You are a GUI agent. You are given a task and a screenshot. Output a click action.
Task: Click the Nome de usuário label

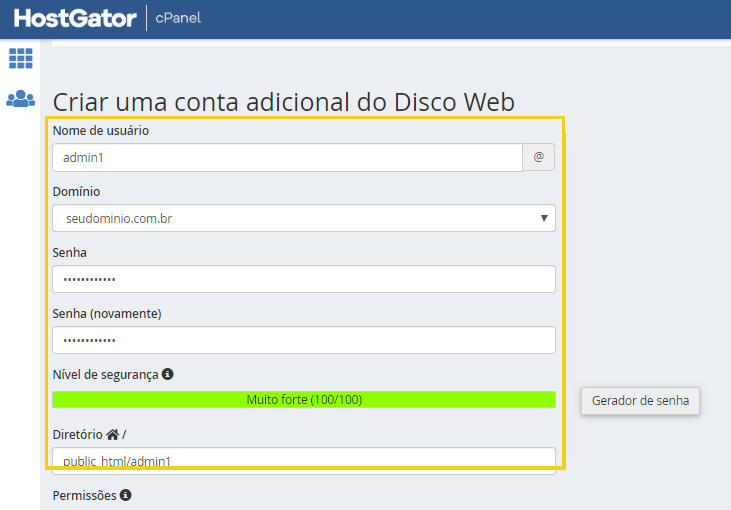(101, 131)
